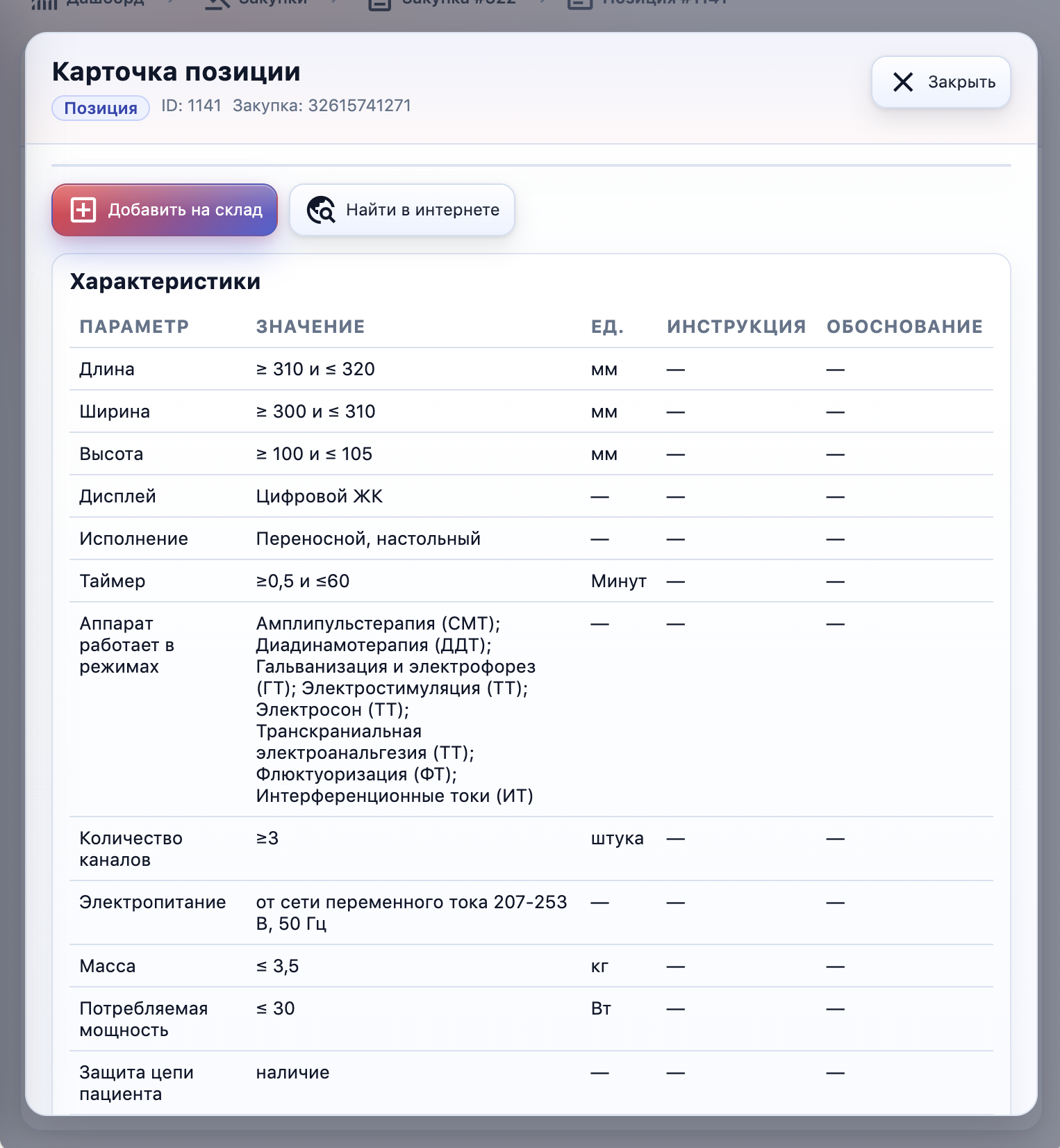Select the 'ID: 1141' text
The width and height of the screenshot is (1060, 1148).
191,106
